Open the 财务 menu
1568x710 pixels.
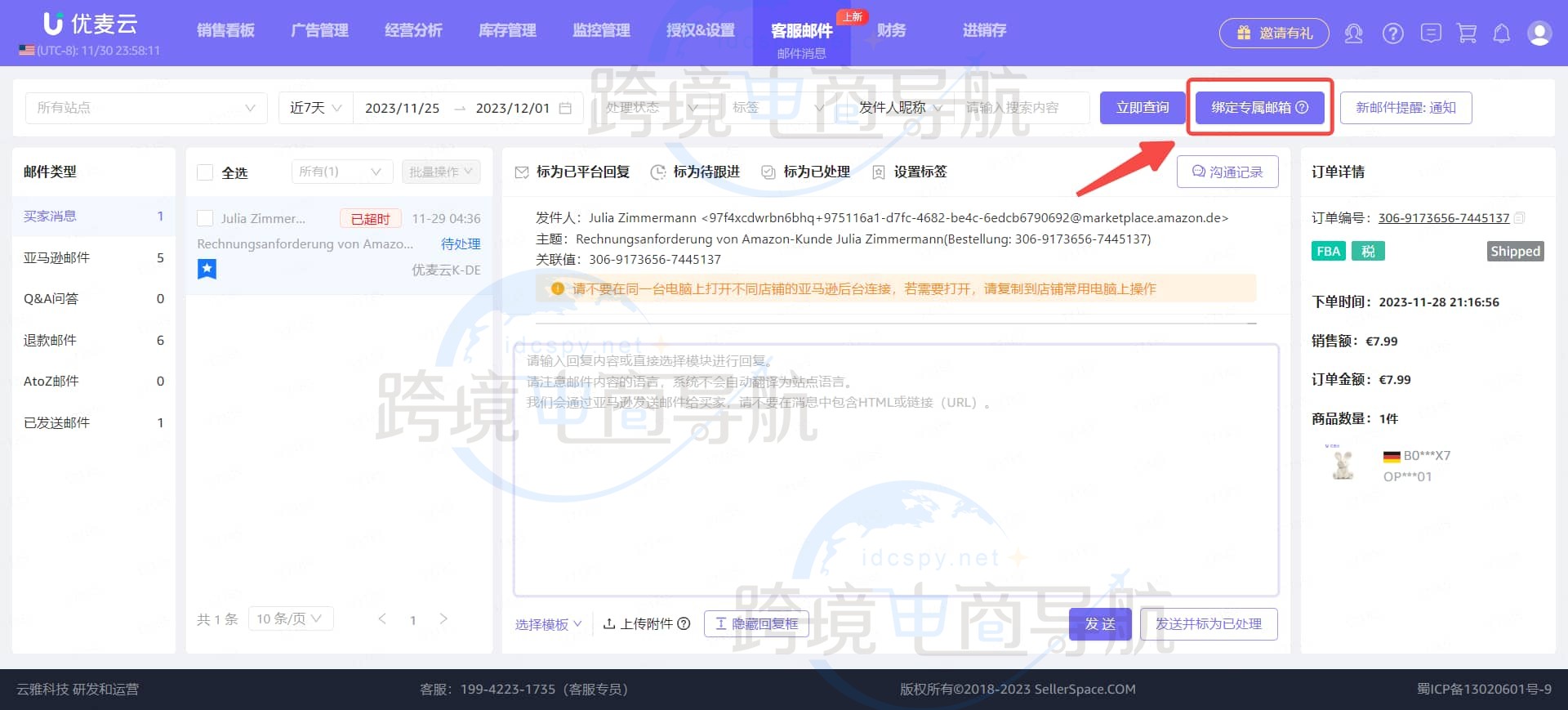[892, 30]
